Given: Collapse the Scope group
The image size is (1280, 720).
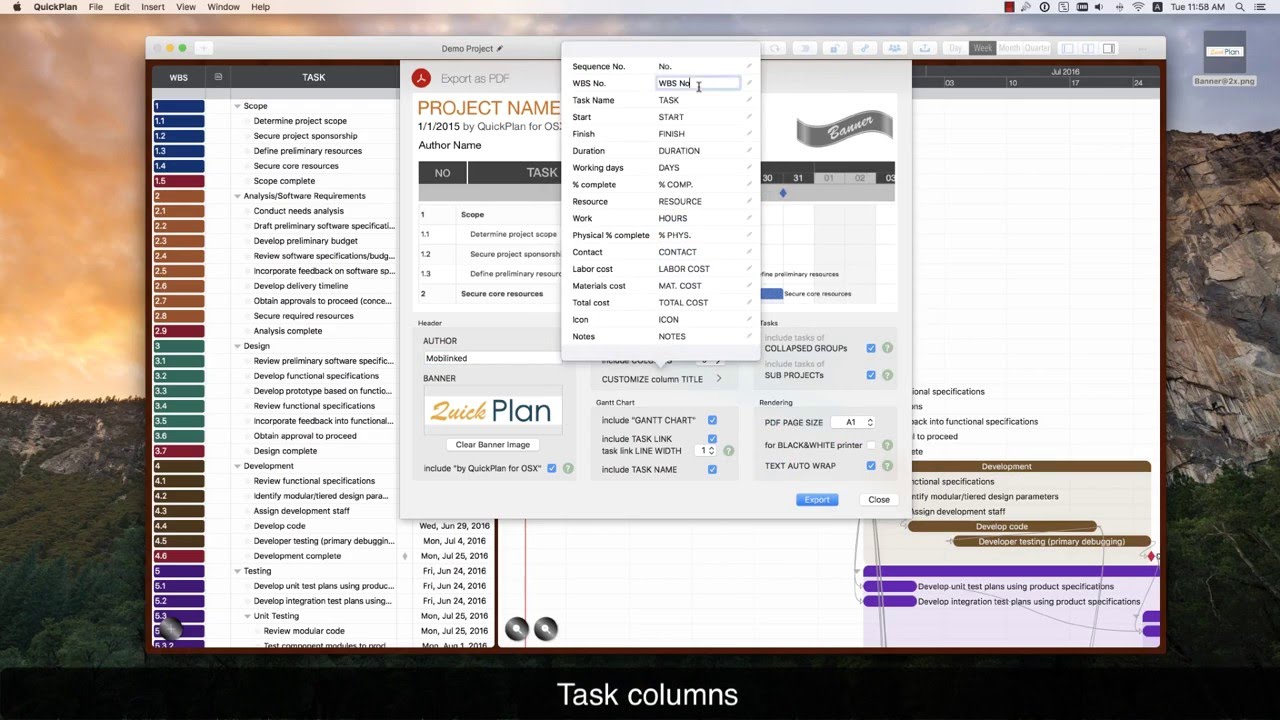Looking at the screenshot, I should click(x=237, y=106).
